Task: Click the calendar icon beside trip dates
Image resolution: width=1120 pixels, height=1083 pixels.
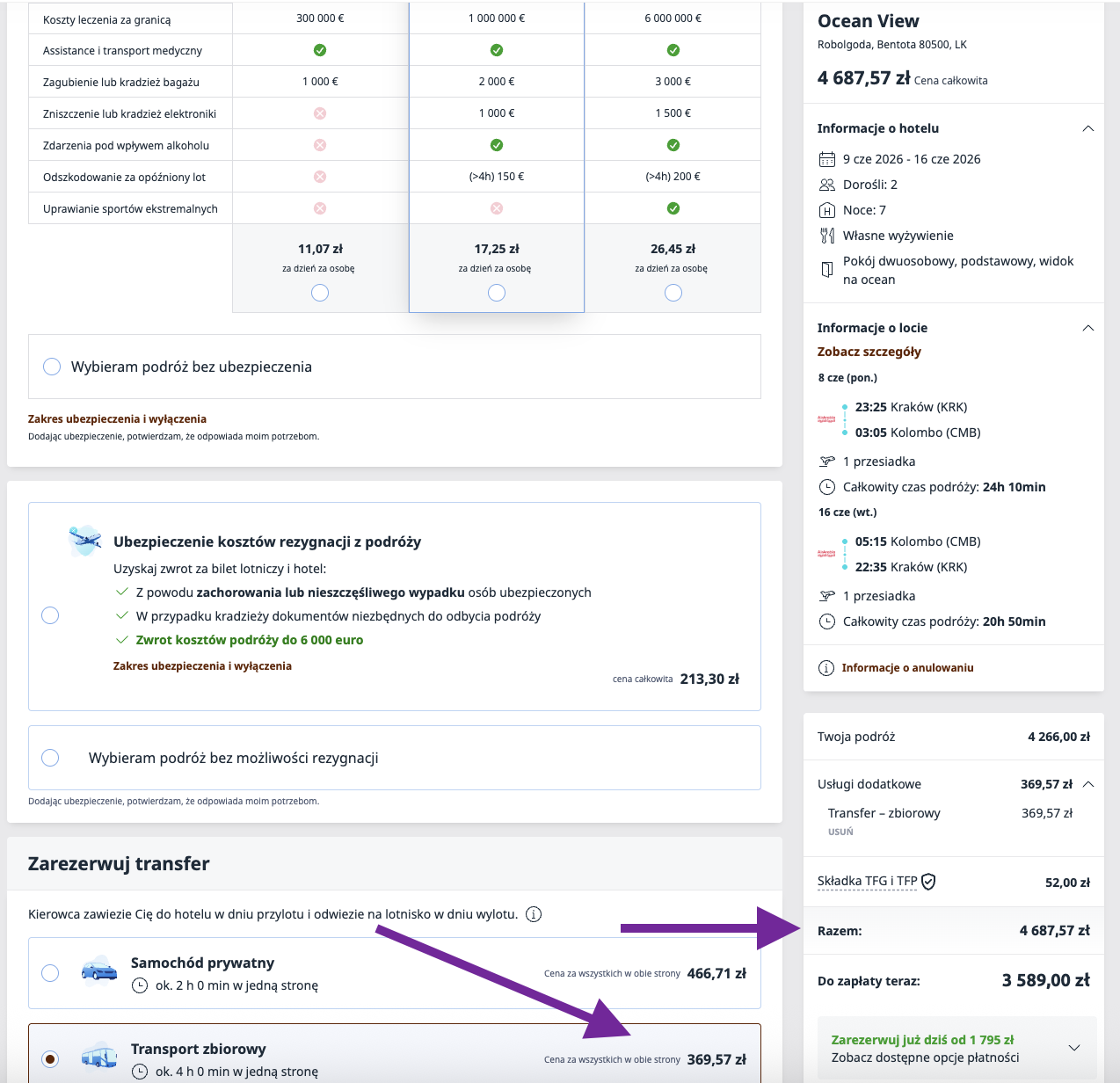Action: pyautogui.click(x=826, y=159)
